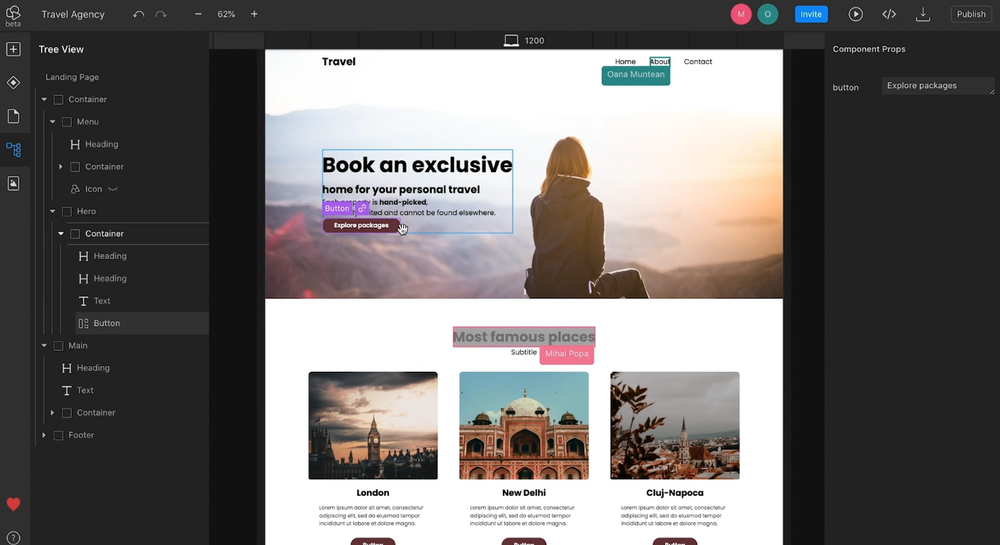
Task: Click the M user avatar
Action: pyautogui.click(x=740, y=14)
